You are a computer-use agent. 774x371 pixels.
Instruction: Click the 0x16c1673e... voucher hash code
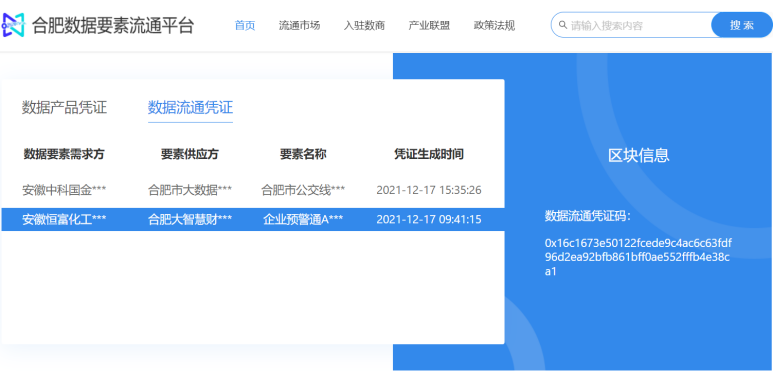pos(638,257)
